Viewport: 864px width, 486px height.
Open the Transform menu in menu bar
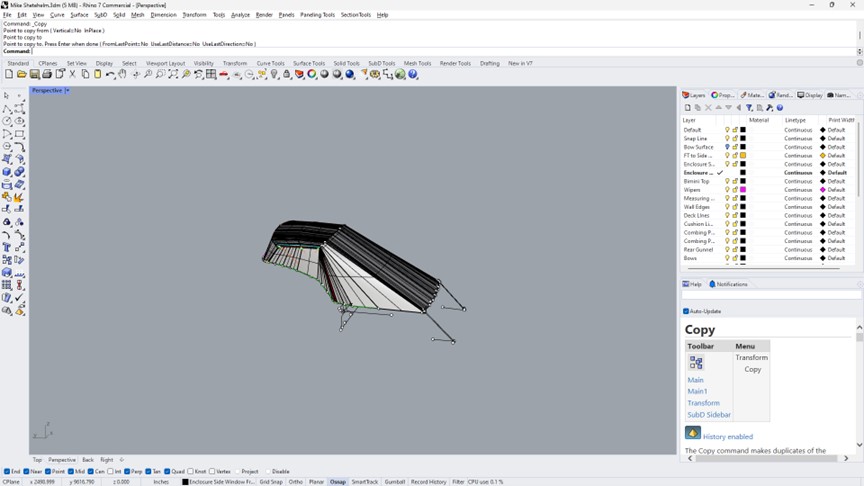(194, 15)
